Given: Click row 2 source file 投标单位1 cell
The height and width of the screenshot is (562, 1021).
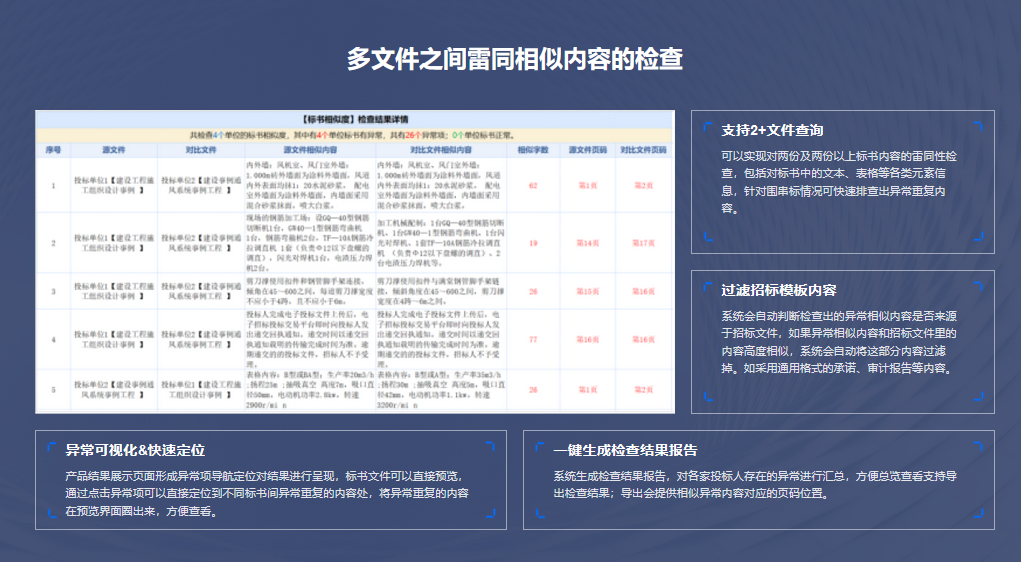Looking at the screenshot, I should pos(114,243).
